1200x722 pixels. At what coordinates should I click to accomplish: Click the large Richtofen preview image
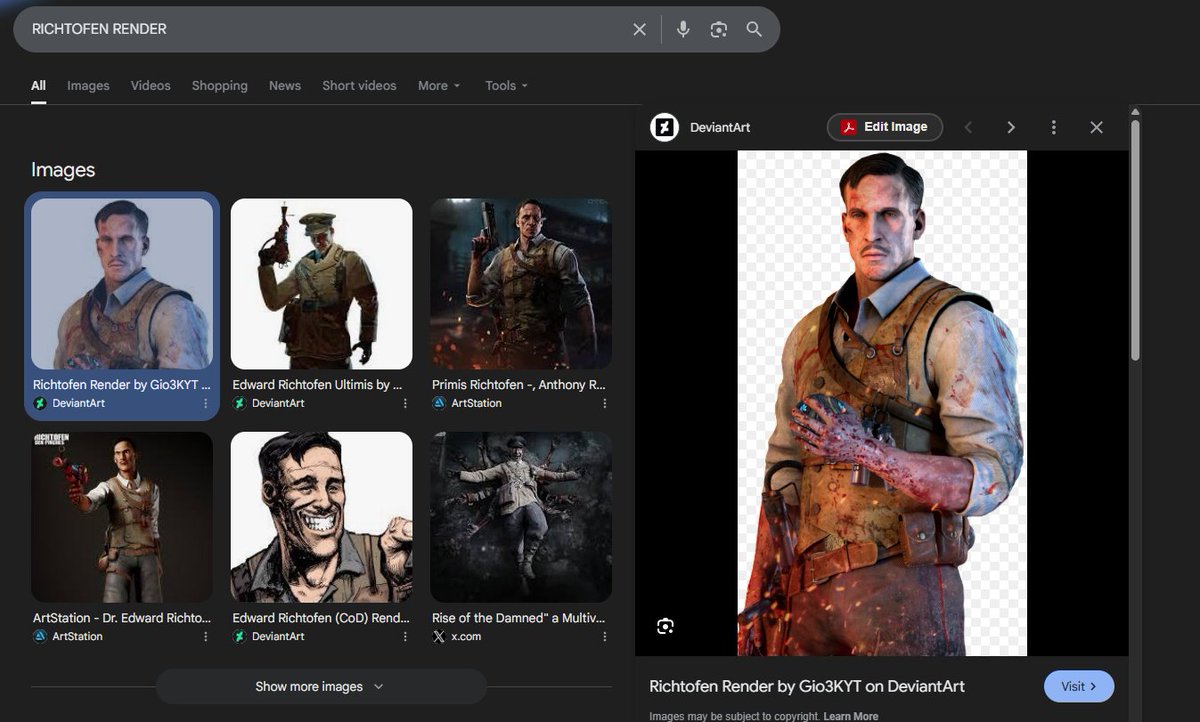882,403
